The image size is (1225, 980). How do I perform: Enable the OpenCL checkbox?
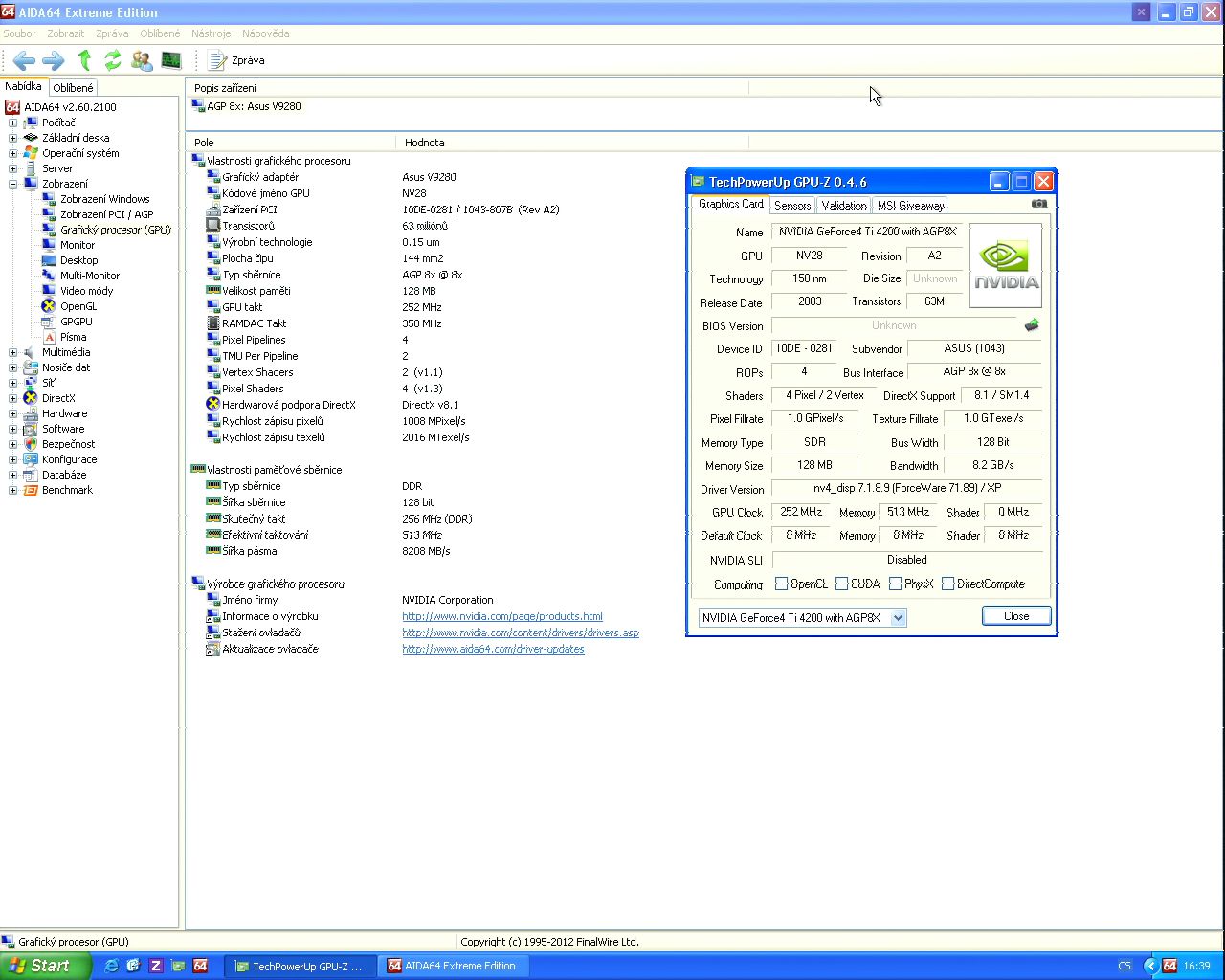[781, 584]
